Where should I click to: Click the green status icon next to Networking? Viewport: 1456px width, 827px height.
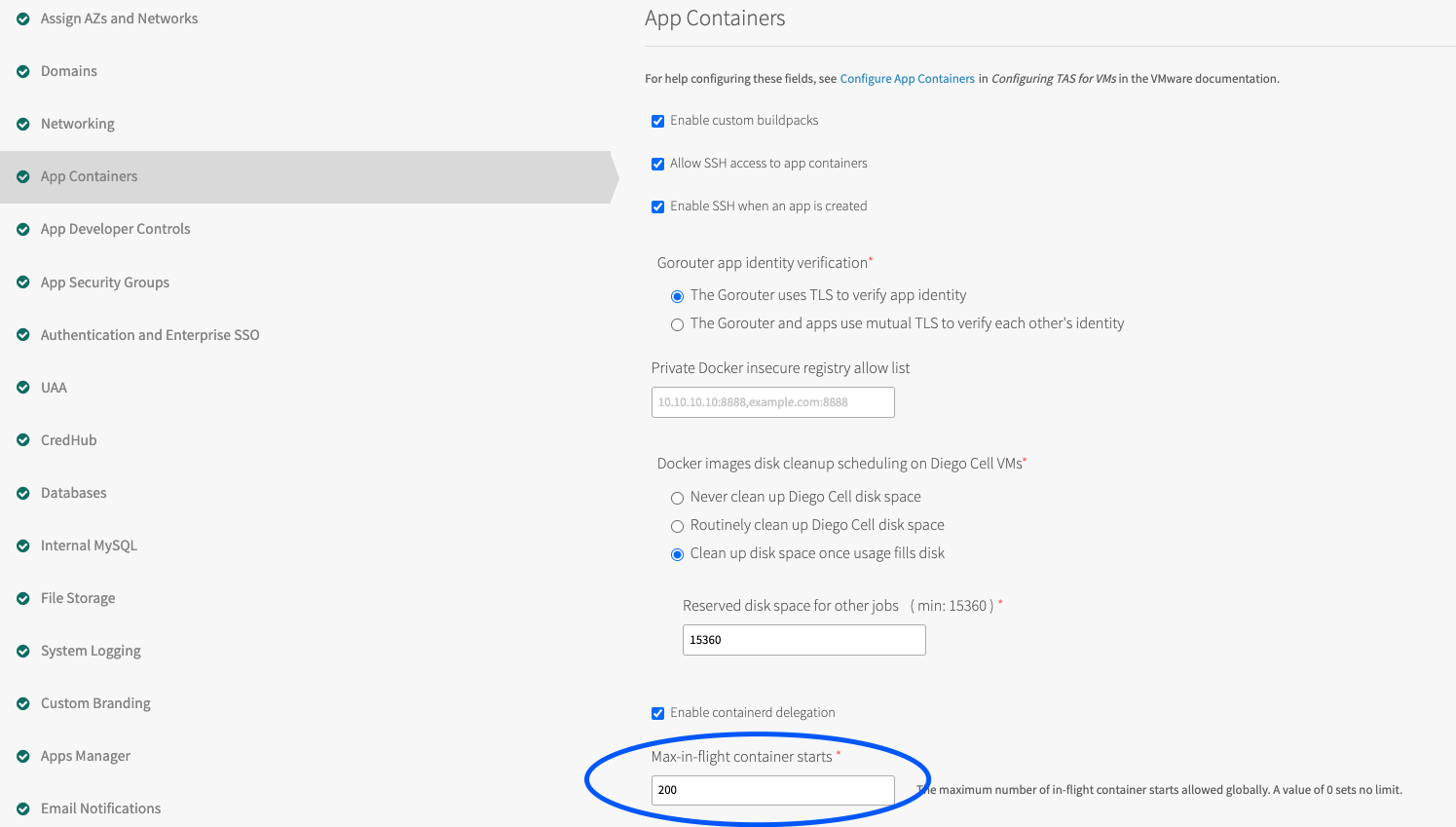[23, 125]
